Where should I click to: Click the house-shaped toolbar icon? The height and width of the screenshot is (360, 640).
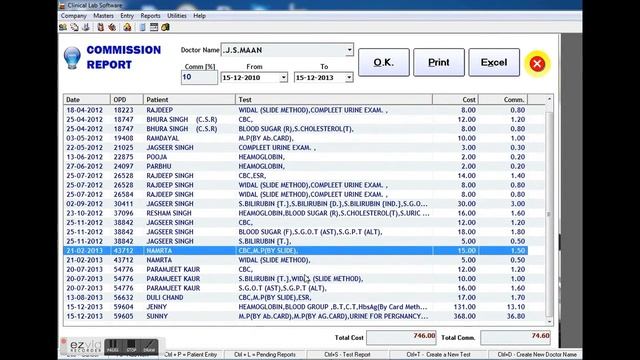[127, 27]
